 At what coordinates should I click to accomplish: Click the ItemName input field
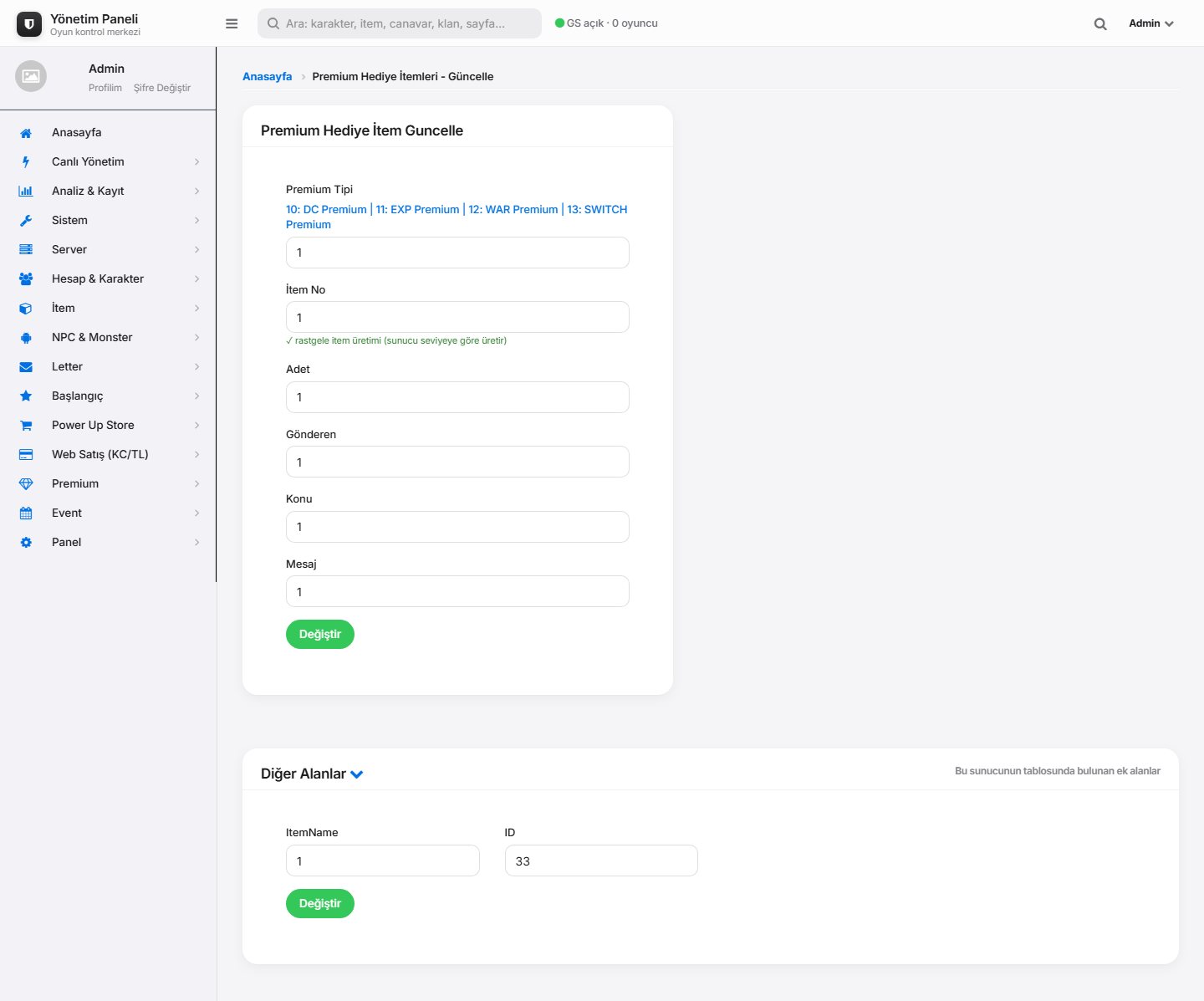point(383,861)
